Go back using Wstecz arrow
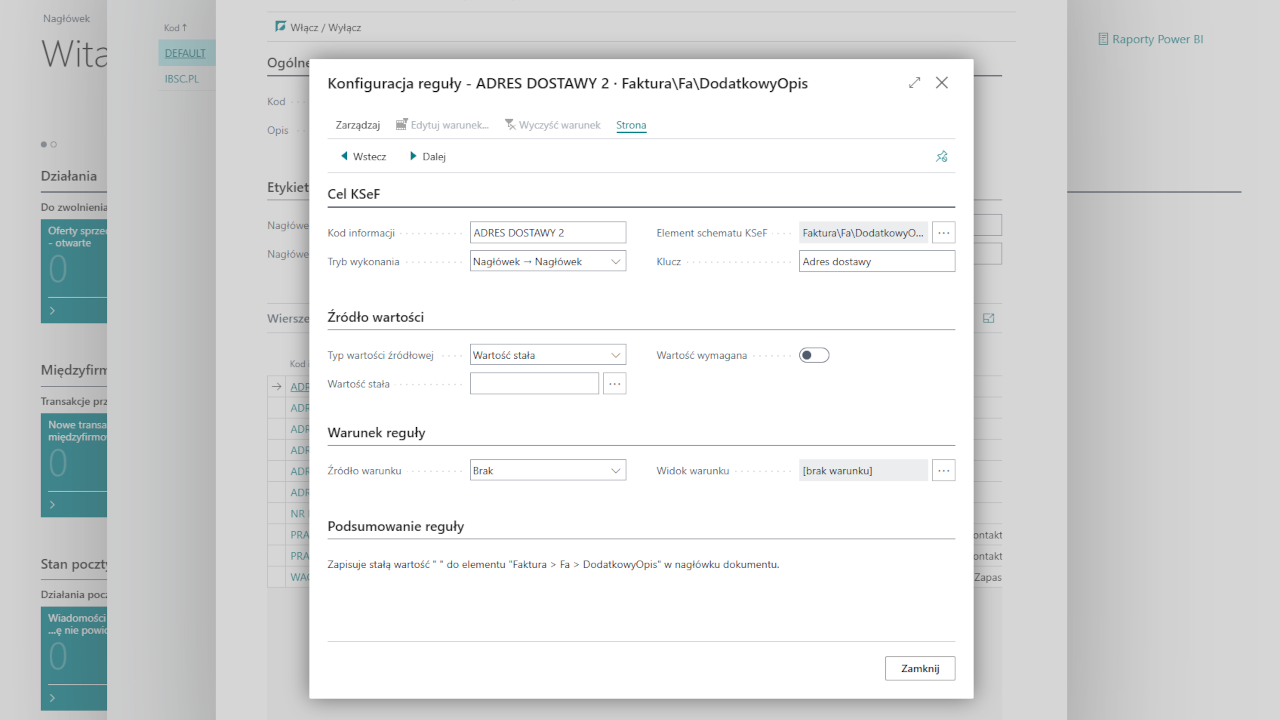The width and height of the screenshot is (1280, 720). [363, 156]
